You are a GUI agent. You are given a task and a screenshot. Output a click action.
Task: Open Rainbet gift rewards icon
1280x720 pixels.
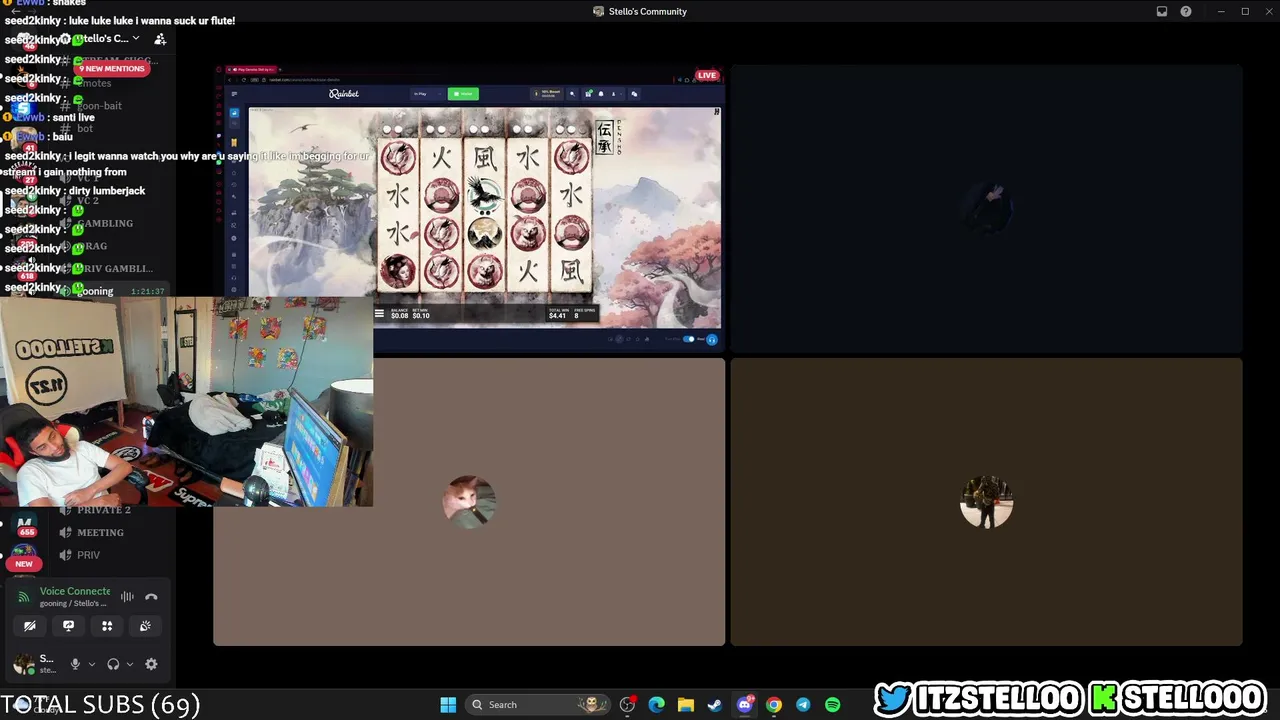click(588, 94)
